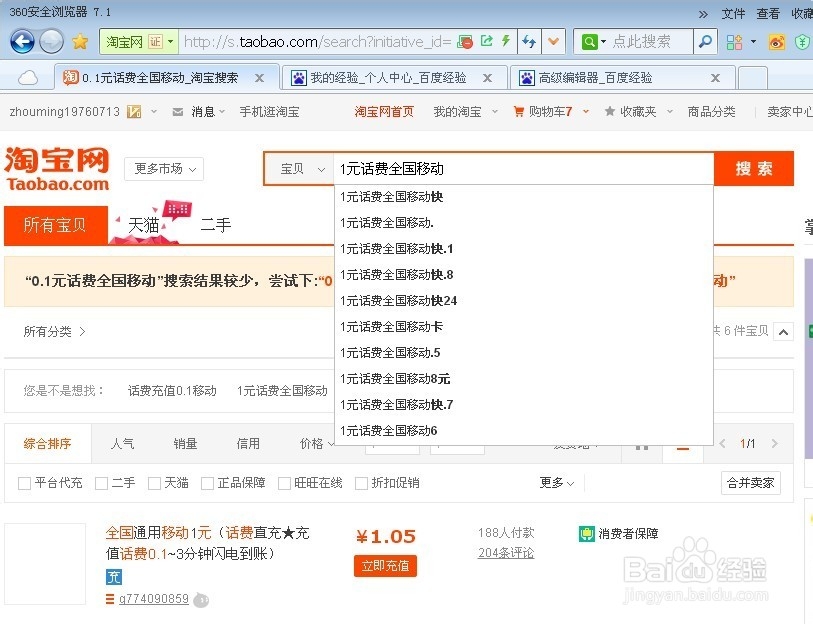The height and width of the screenshot is (624, 813).
Task: Open the 宝贝 search type dropdown
Action: (300, 169)
